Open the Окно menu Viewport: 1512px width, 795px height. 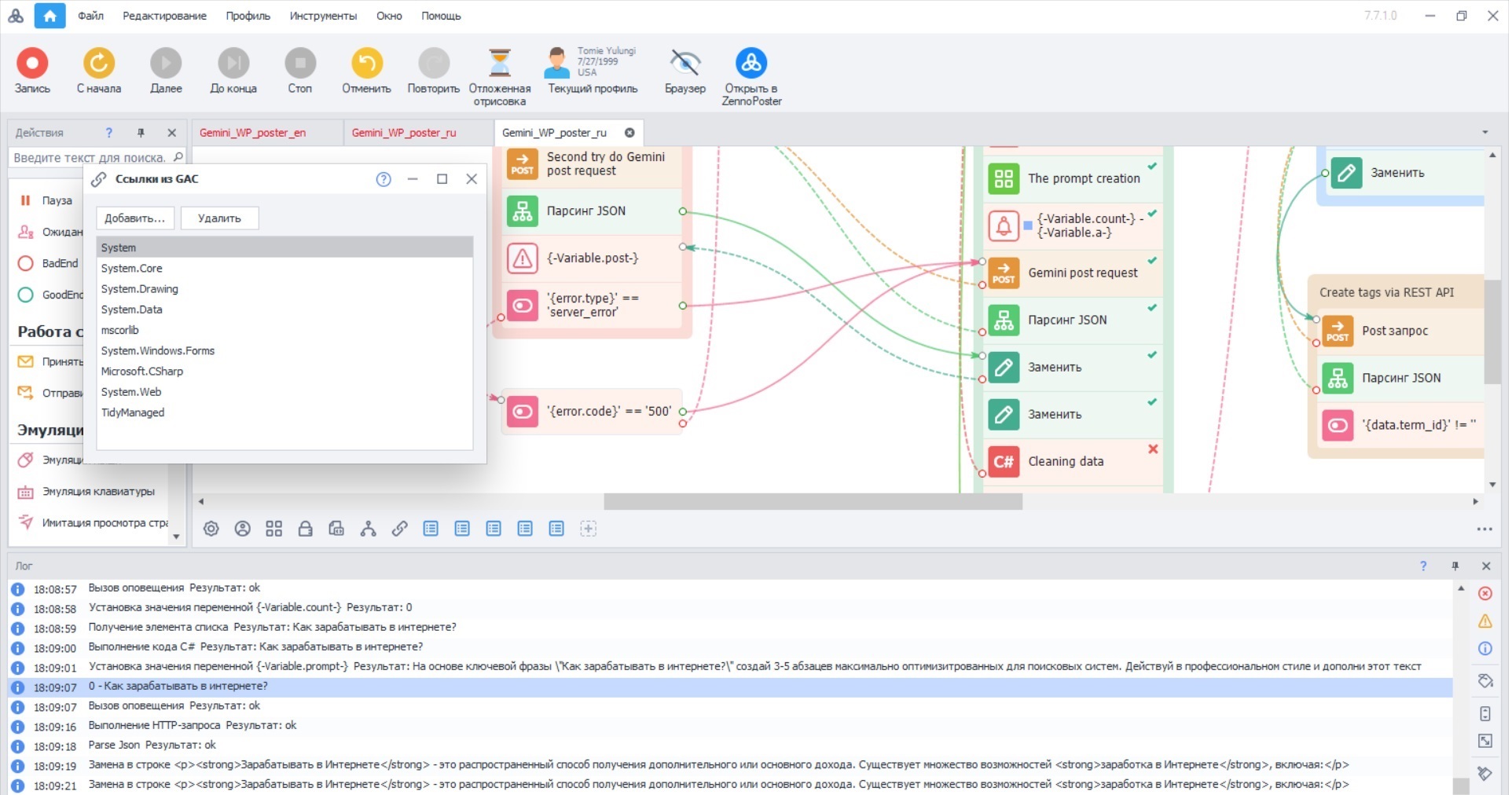click(389, 16)
